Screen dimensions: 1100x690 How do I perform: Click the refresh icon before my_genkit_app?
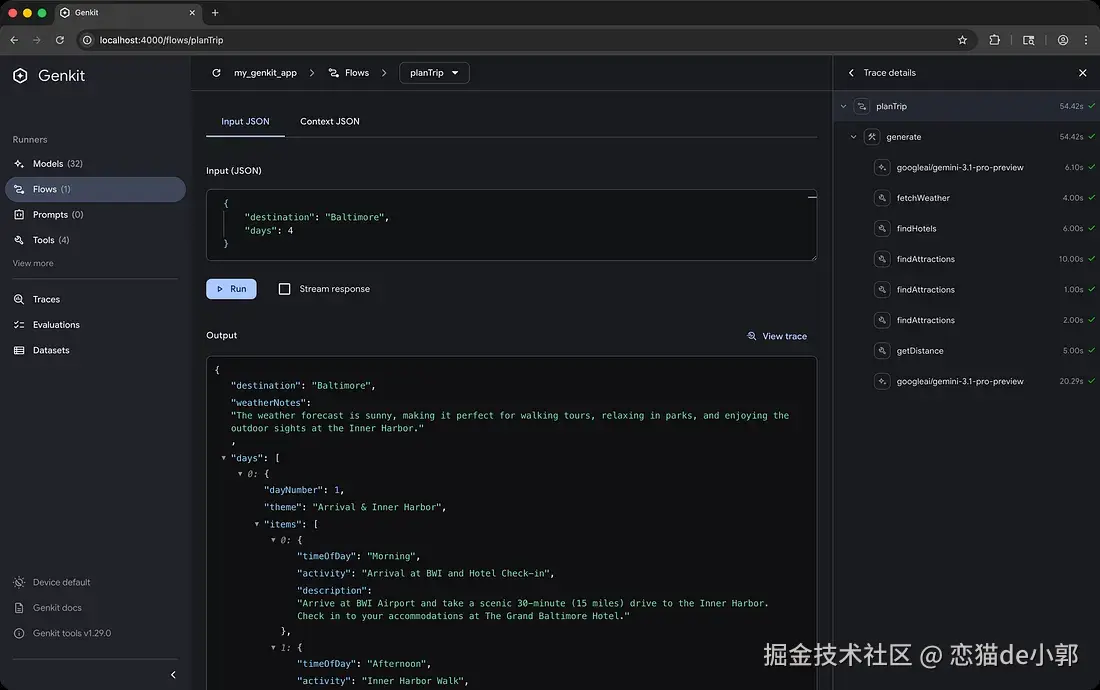click(x=216, y=73)
